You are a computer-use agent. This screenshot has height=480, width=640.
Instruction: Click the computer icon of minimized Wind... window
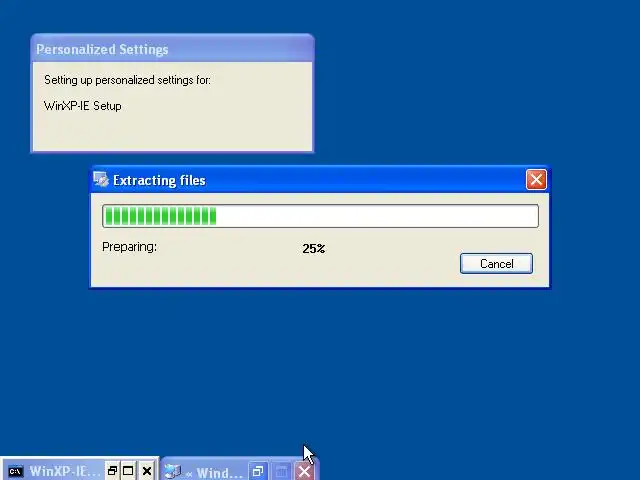[x=173, y=472]
